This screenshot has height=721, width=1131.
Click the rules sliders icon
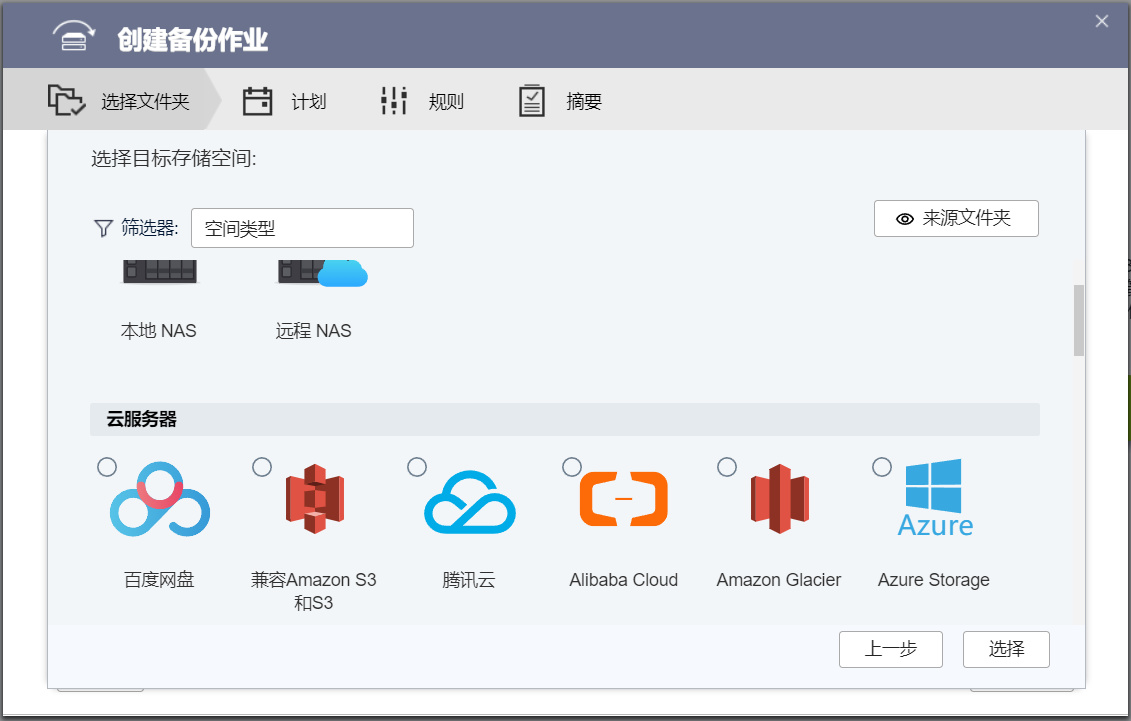pyautogui.click(x=394, y=101)
